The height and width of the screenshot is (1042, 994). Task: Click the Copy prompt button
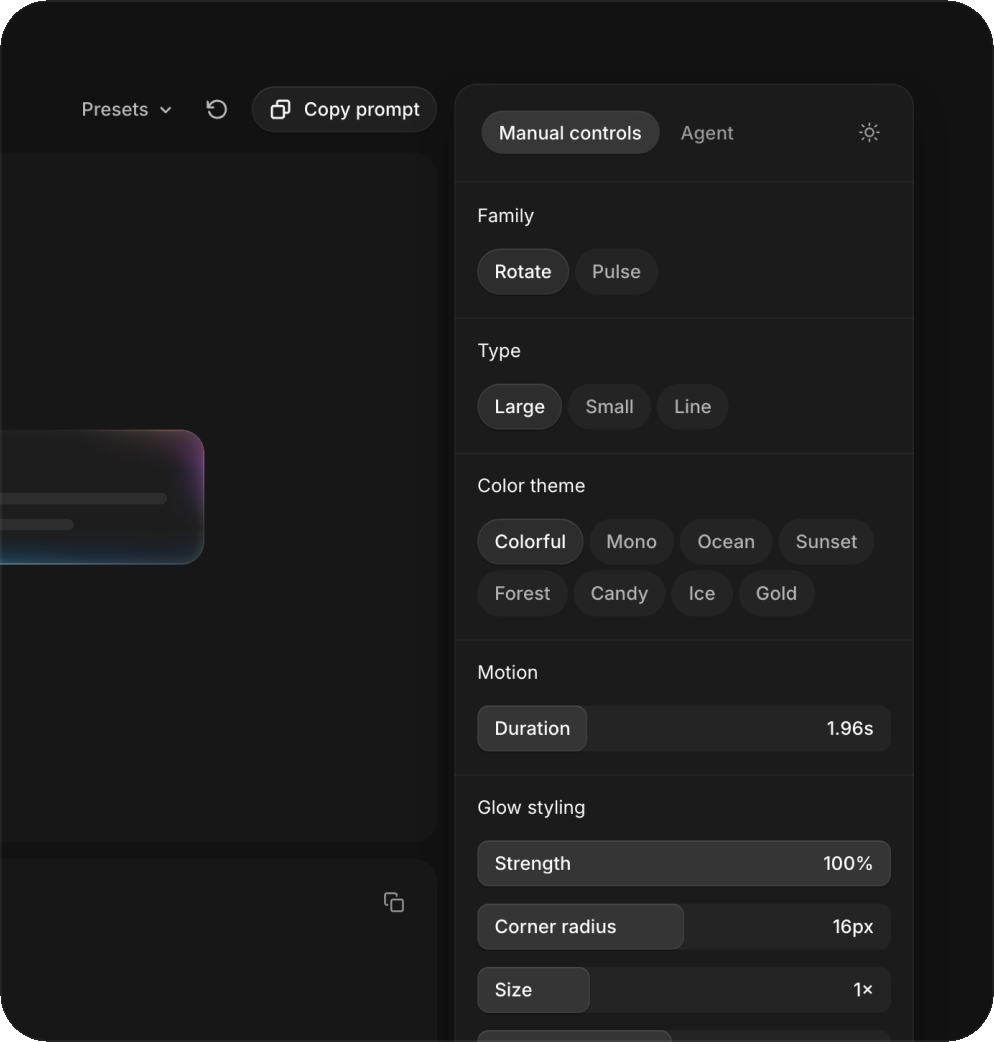click(344, 109)
